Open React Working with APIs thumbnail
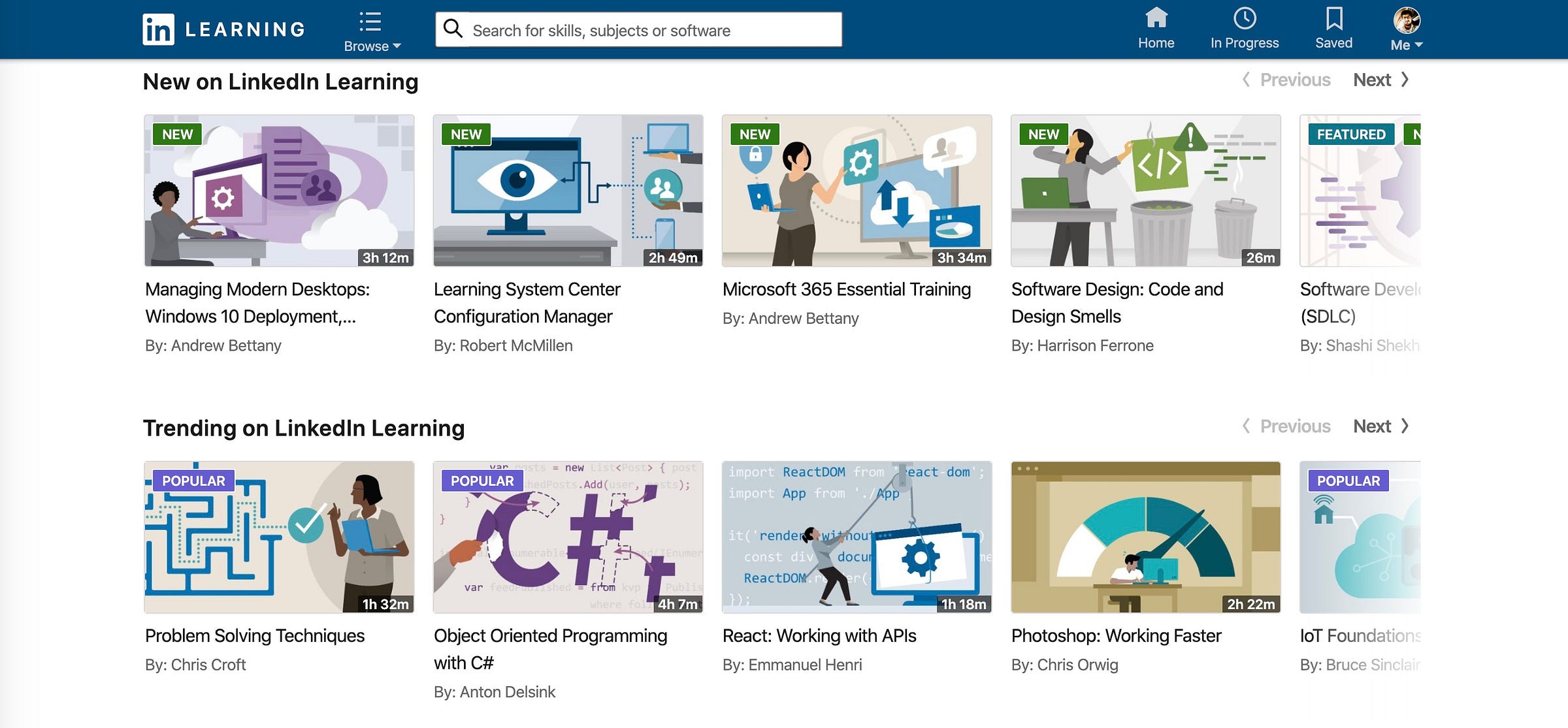This screenshot has width=1568, height=728. [857, 537]
